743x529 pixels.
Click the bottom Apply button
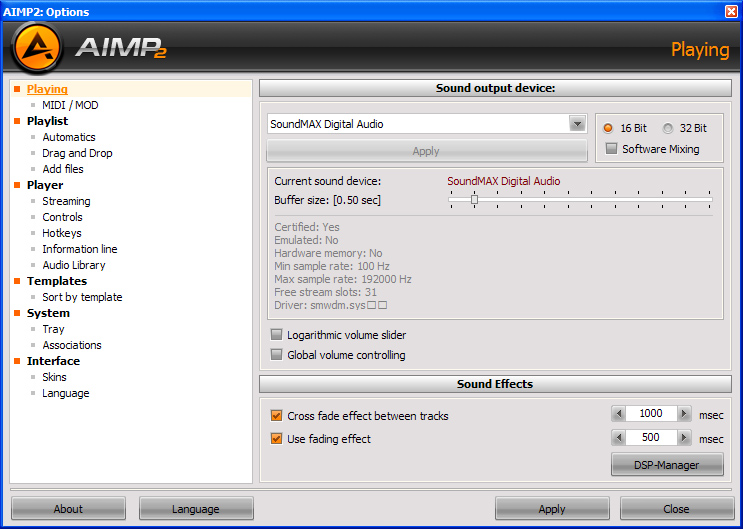pyautogui.click(x=552, y=509)
